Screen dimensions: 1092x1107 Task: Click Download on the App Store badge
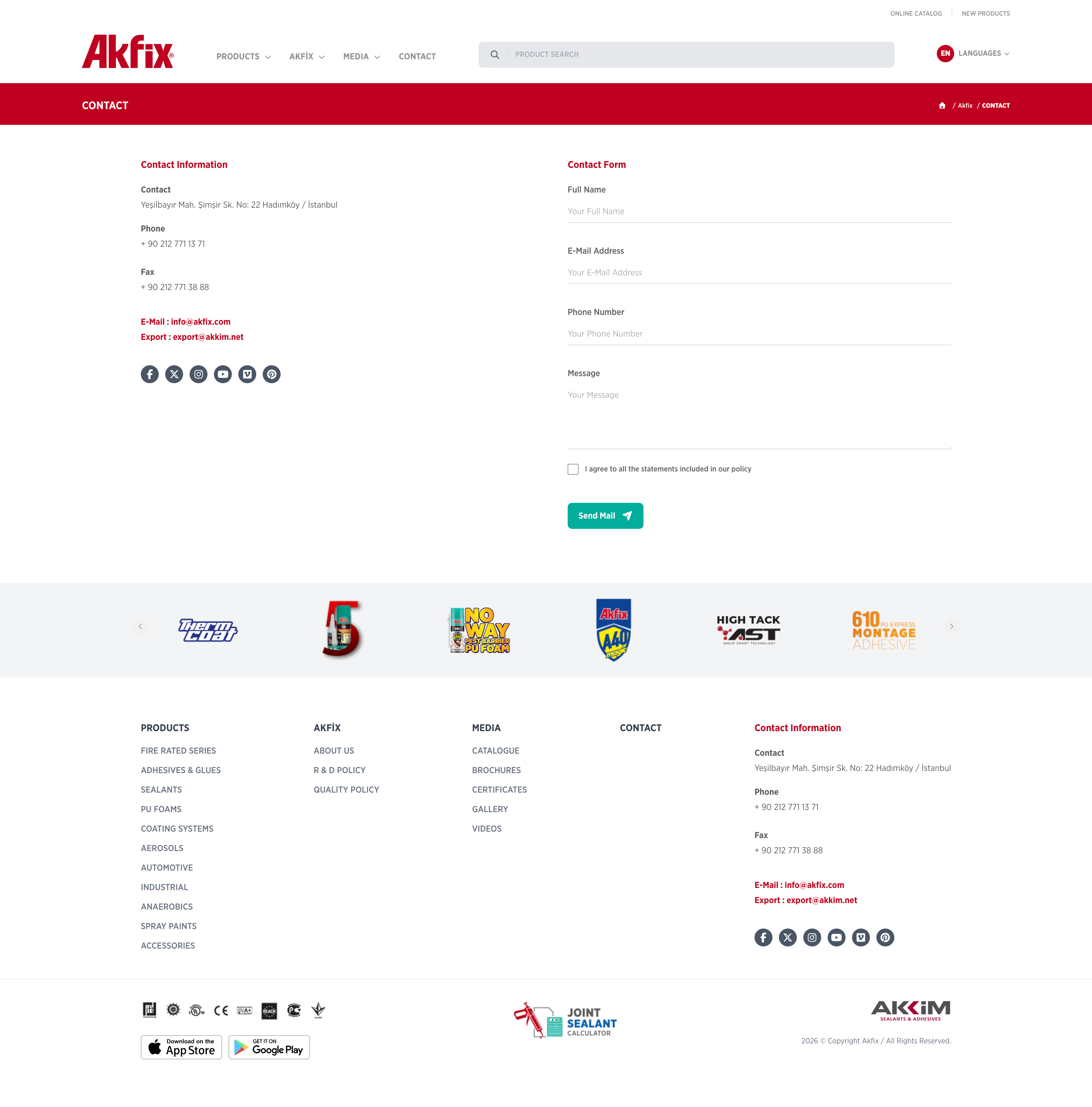pos(182,1047)
